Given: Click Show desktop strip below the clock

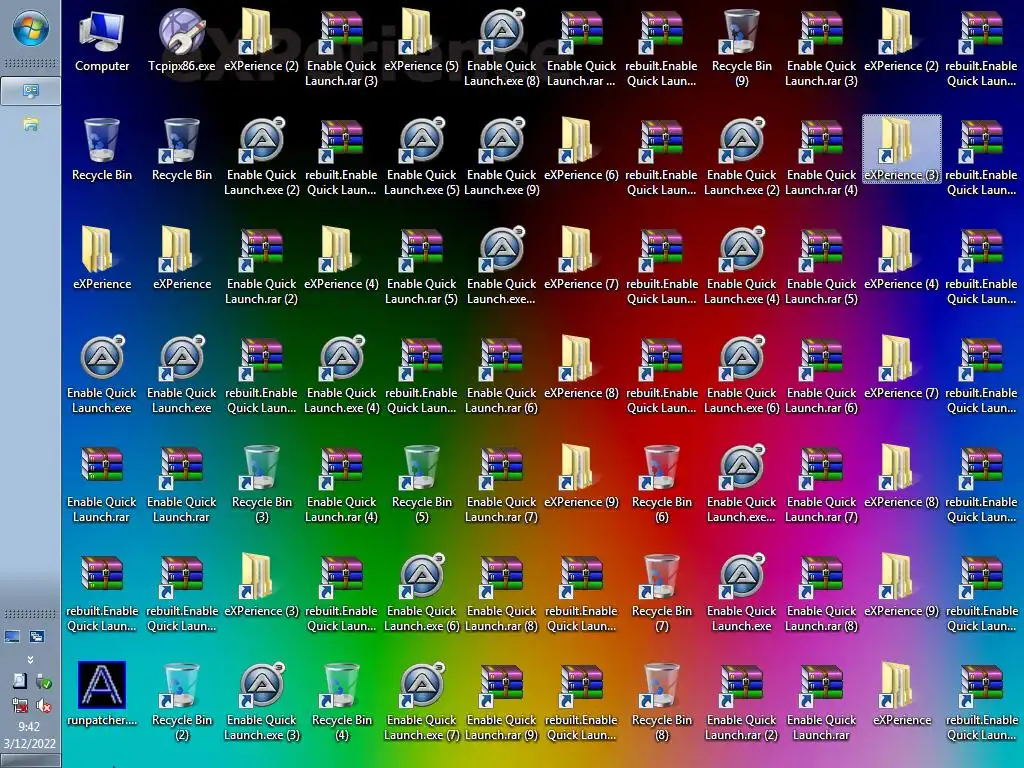Looking at the screenshot, I should (30, 761).
